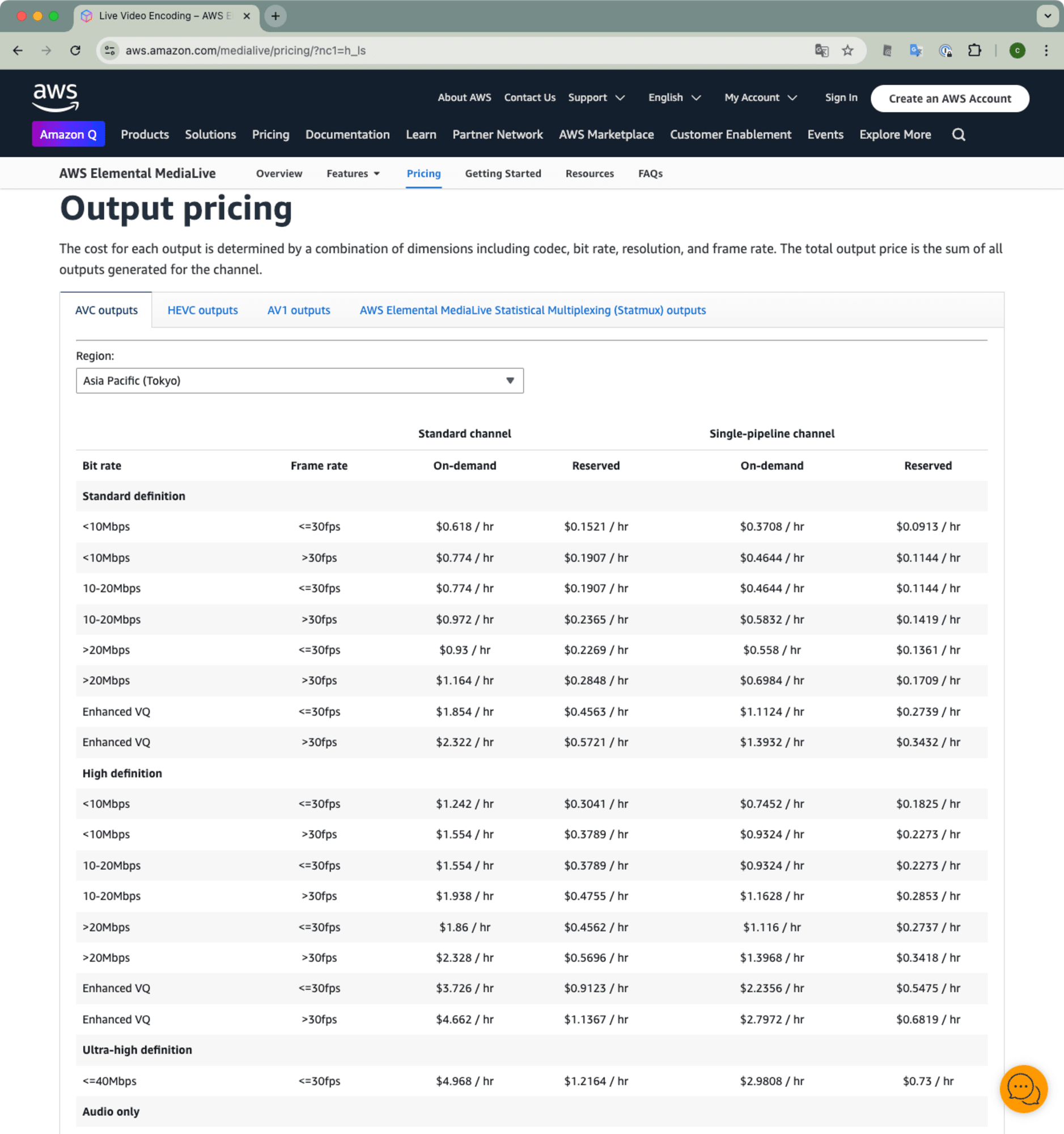Open the Extensions puzzle icon
The height and width of the screenshot is (1134, 1064).
tap(974, 51)
